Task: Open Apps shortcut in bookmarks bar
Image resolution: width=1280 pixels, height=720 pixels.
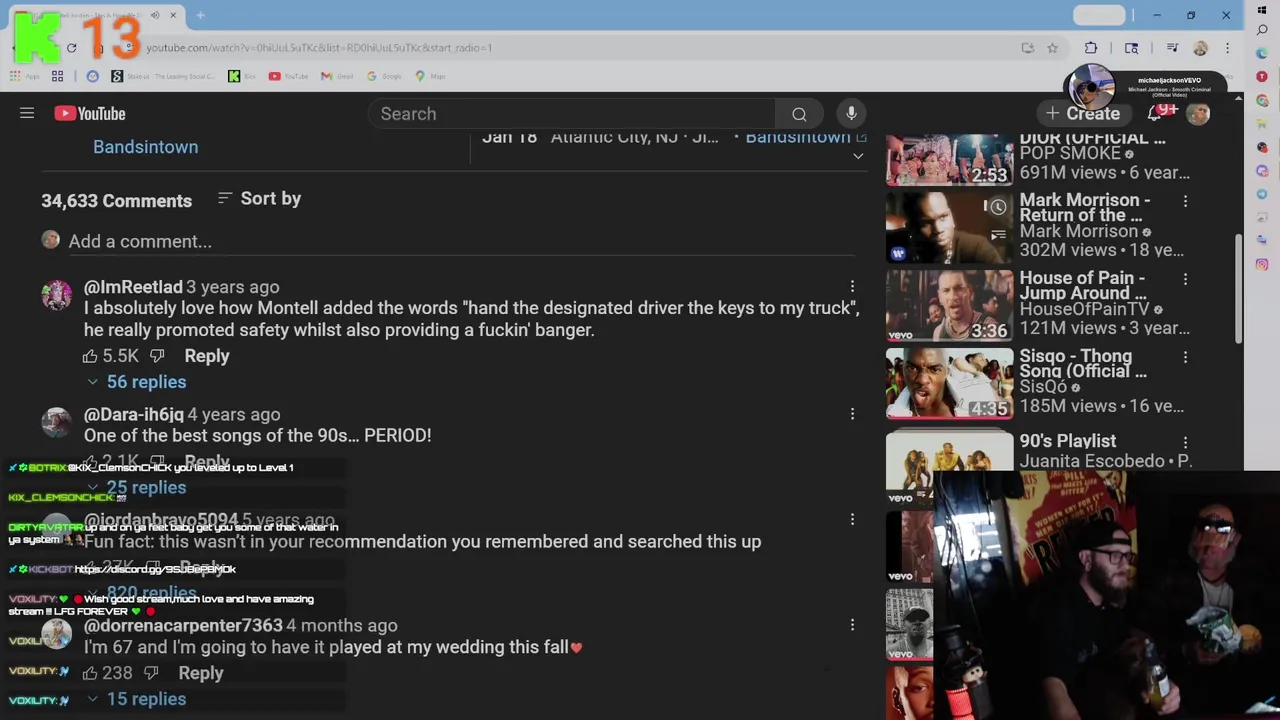Action: 26,76
